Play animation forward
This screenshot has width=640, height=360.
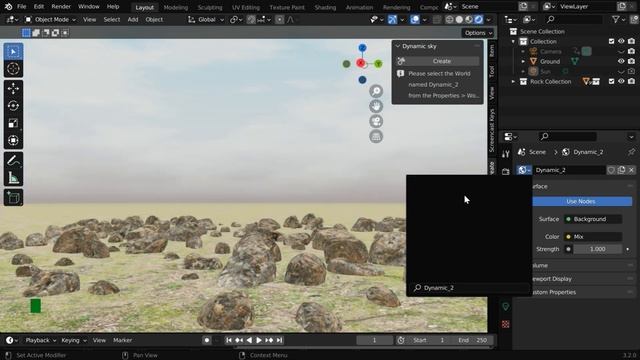coord(259,340)
